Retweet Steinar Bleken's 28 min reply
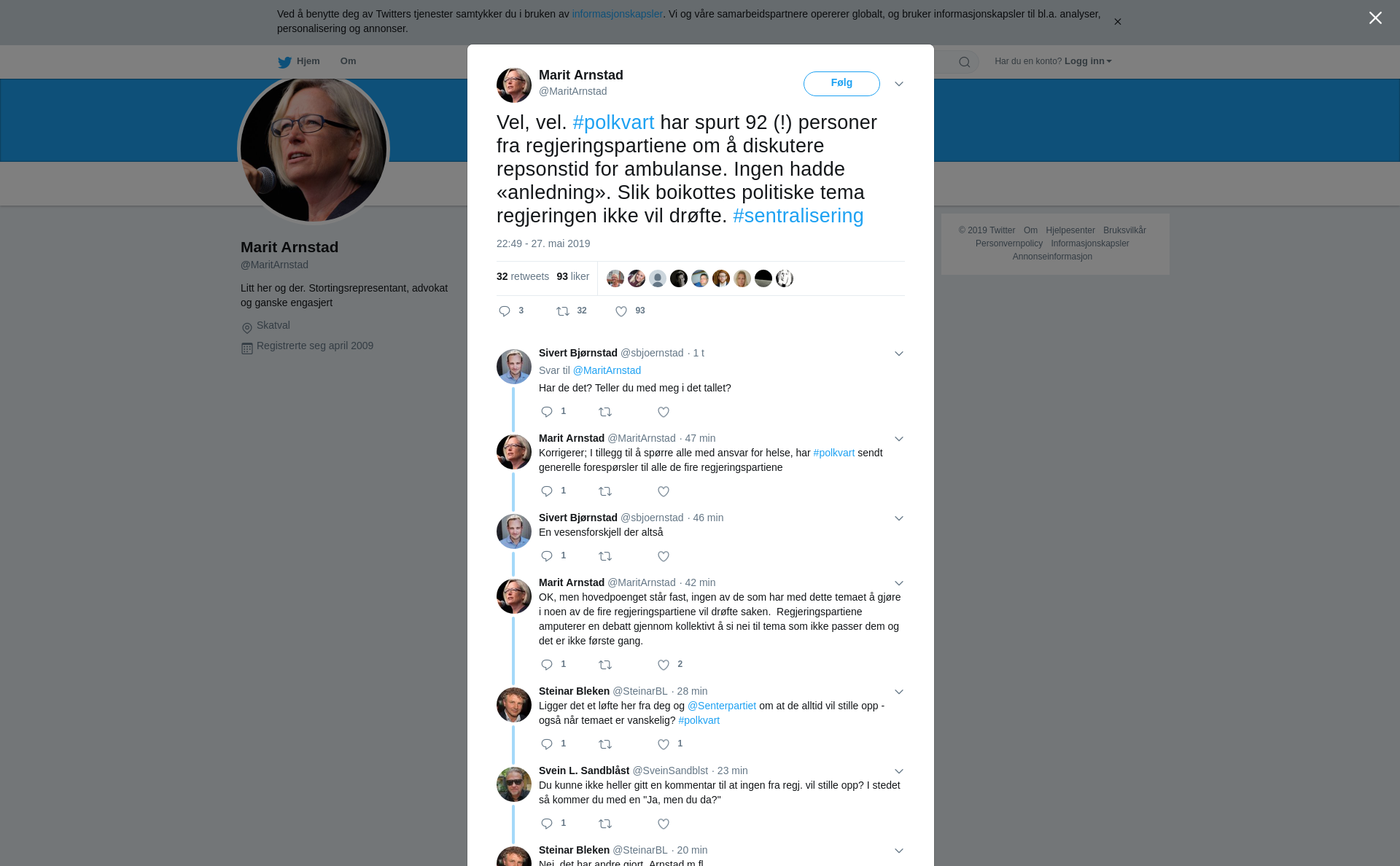 (x=605, y=744)
